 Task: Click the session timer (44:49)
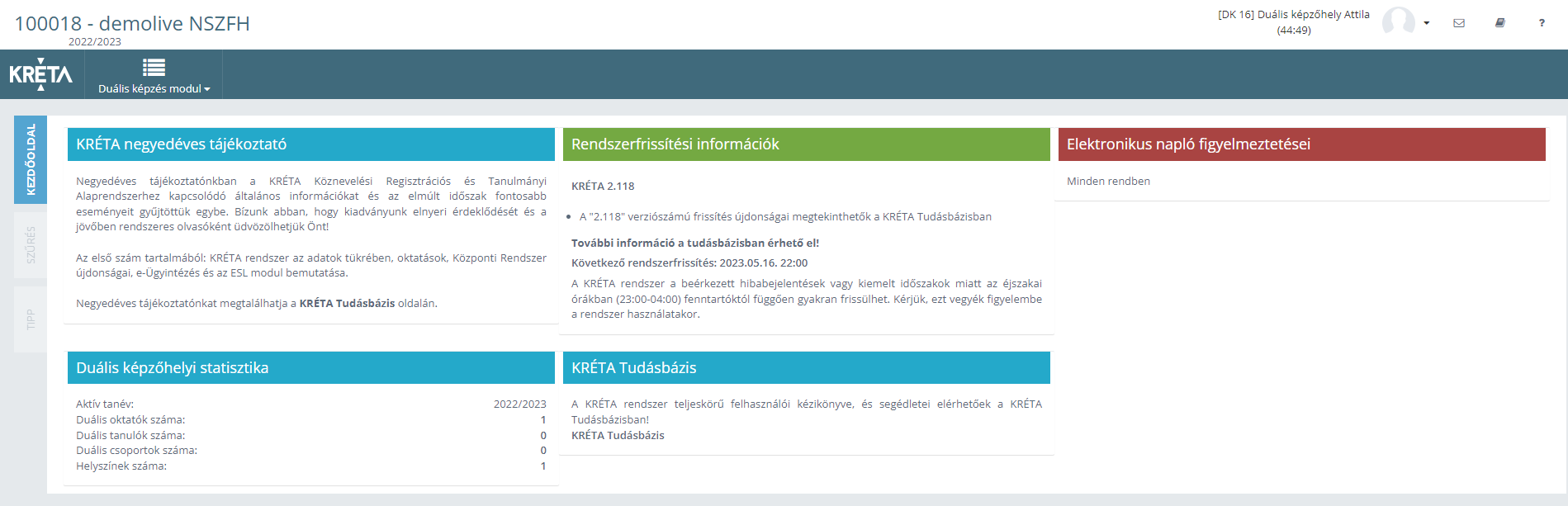click(1294, 31)
